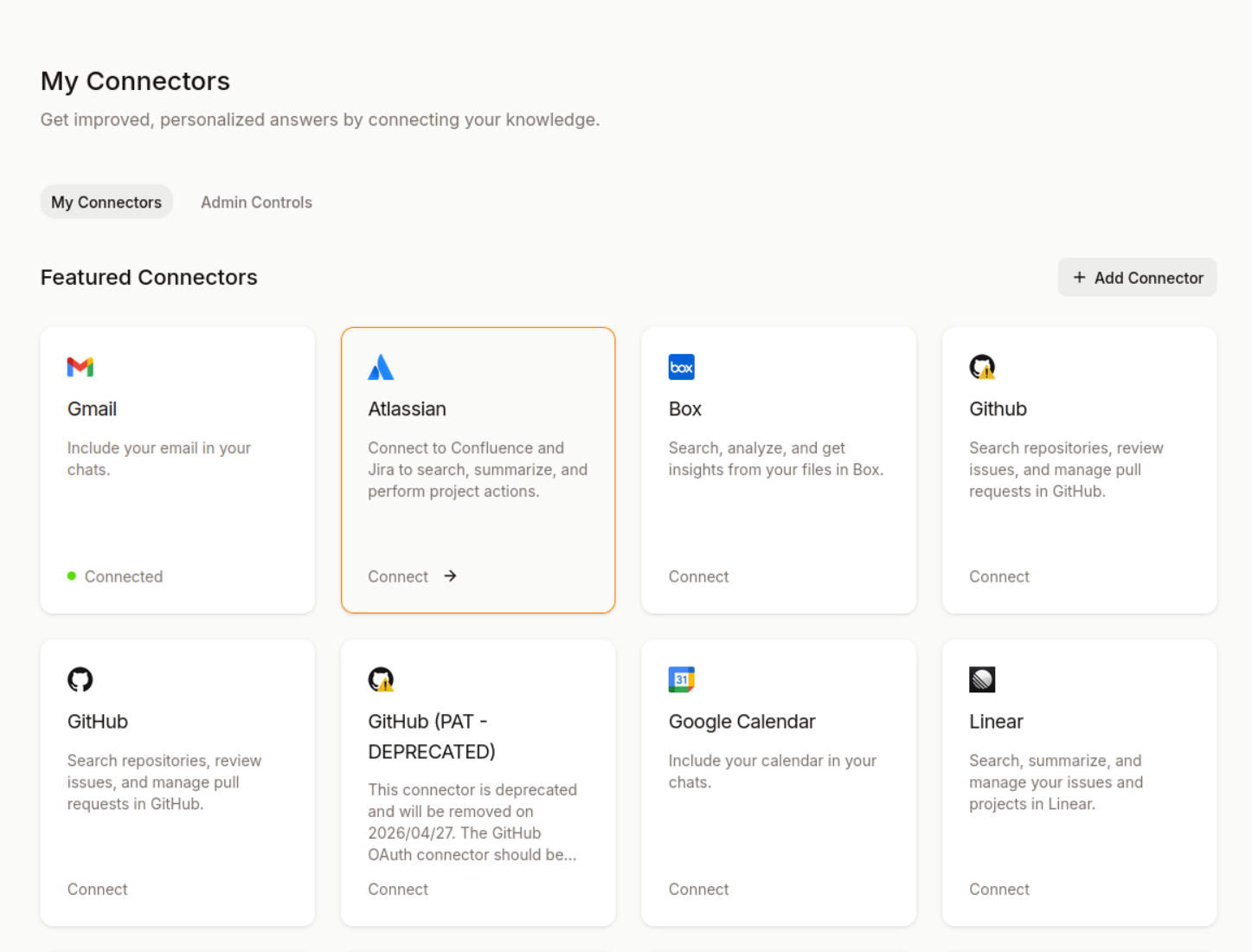The width and height of the screenshot is (1252, 952).
Task: Click the "Connect to Confluence and Jira" description
Action: (478, 469)
